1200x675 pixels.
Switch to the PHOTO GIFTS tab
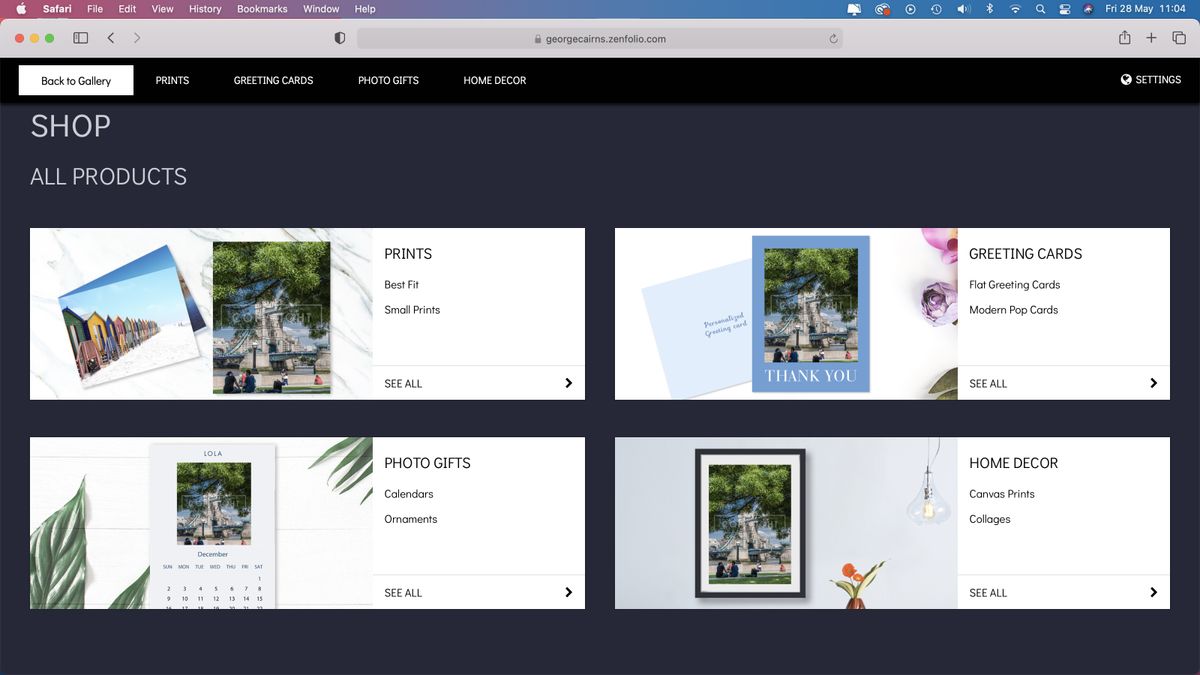pos(388,80)
